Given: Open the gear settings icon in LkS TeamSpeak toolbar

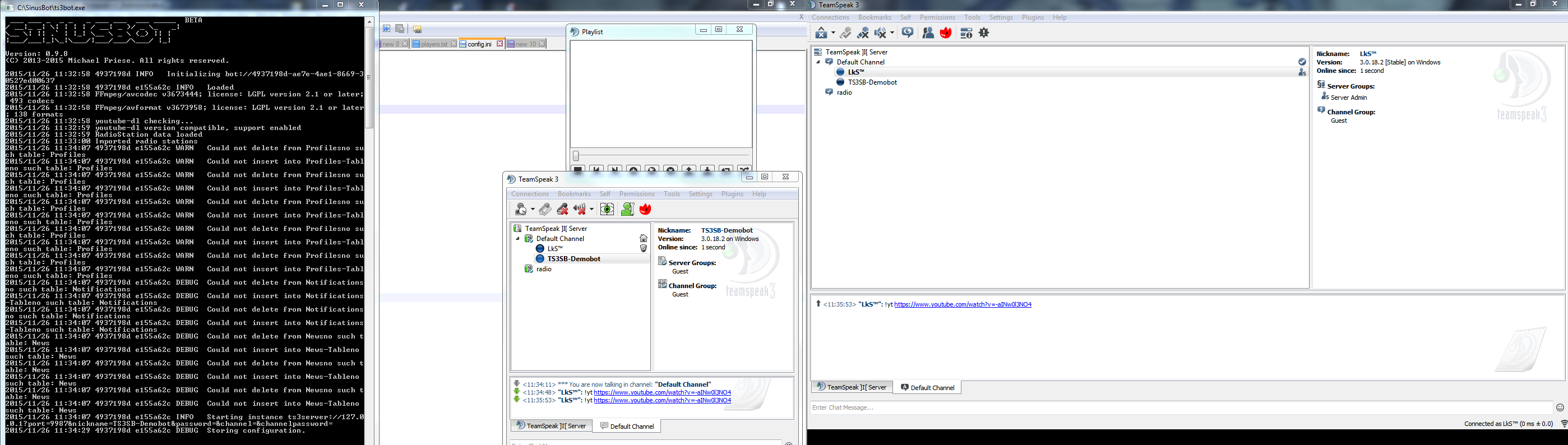Looking at the screenshot, I should [x=984, y=33].
